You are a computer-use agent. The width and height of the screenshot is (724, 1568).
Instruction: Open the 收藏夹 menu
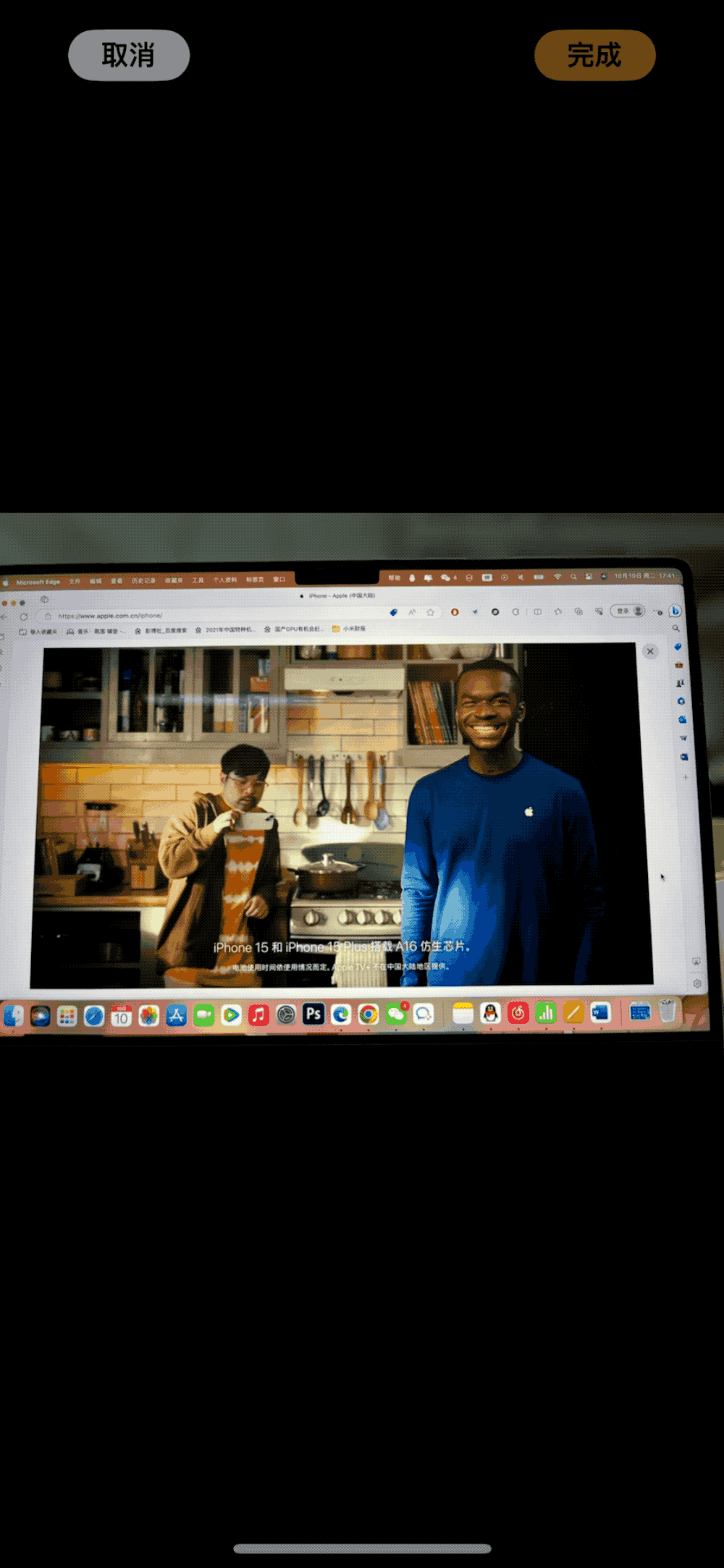tap(174, 580)
